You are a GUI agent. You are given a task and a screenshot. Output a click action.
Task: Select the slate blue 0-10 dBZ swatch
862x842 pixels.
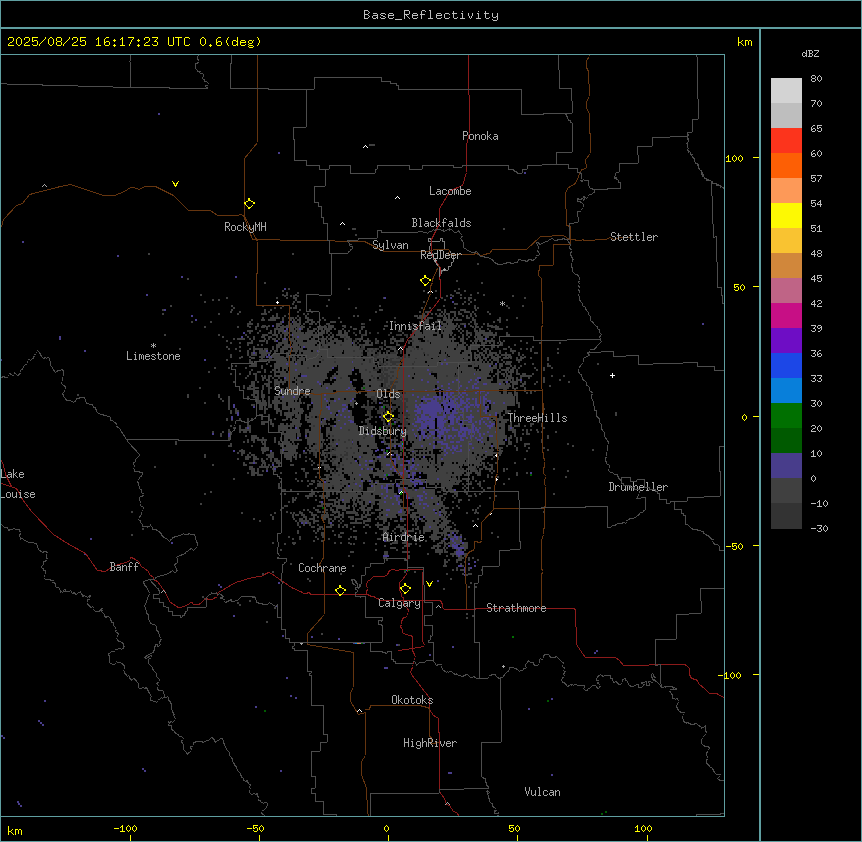click(x=786, y=466)
